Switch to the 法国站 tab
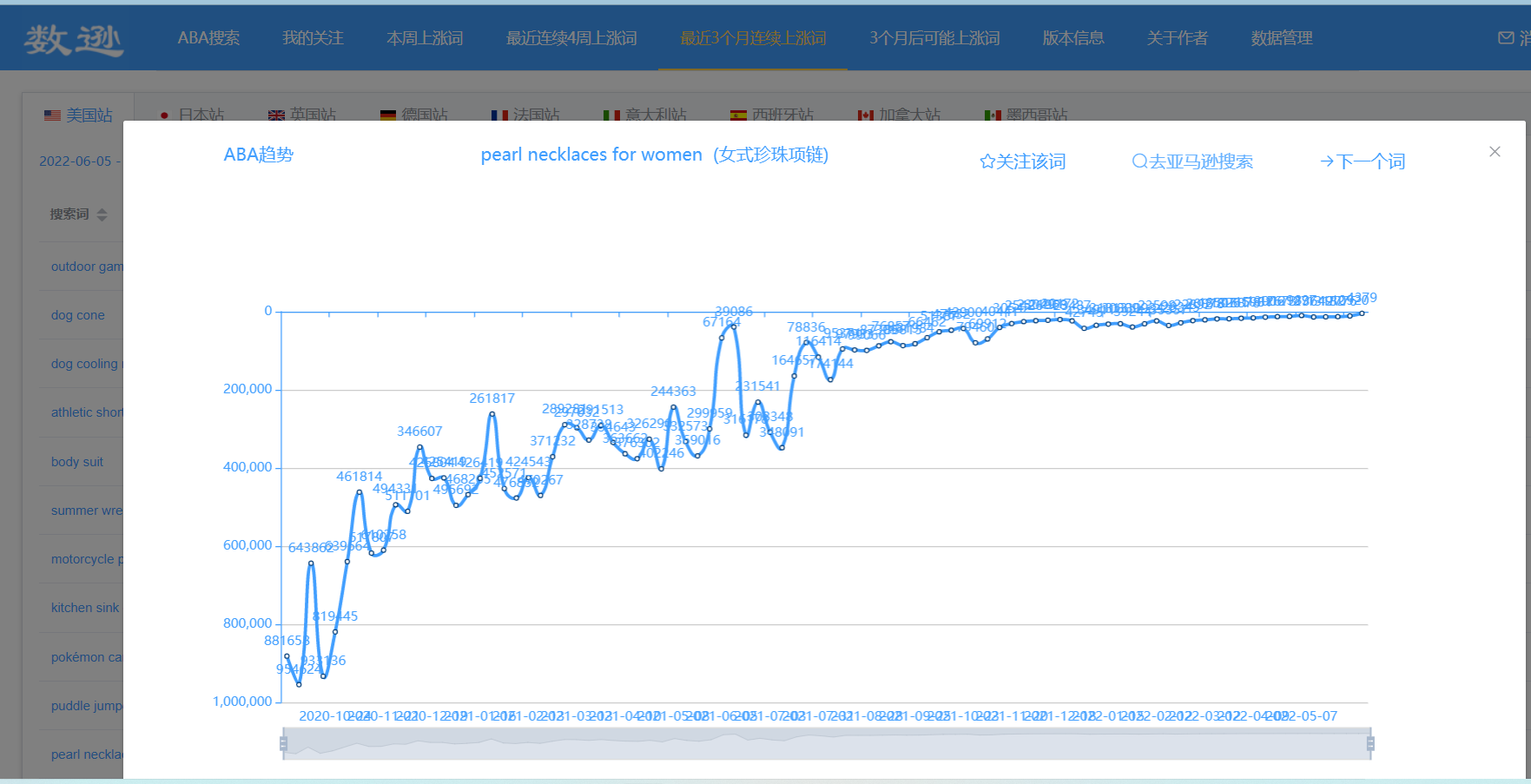This screenshot has height=784, width=1531. point(525,115)
